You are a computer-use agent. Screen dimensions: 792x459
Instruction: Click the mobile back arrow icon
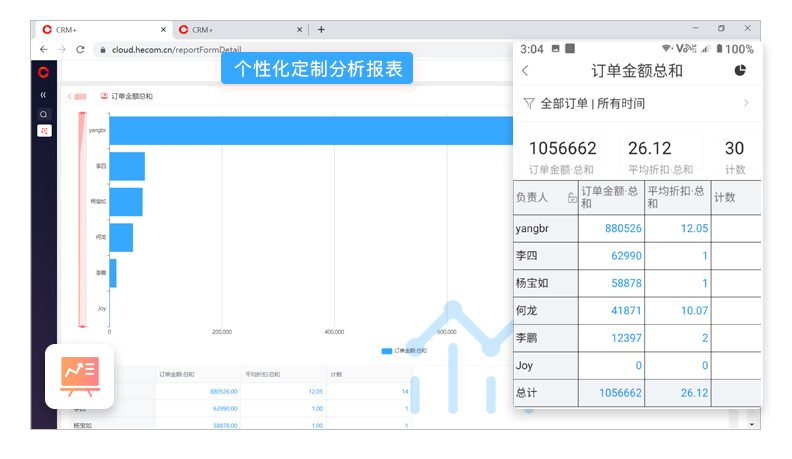coord(526,70)
